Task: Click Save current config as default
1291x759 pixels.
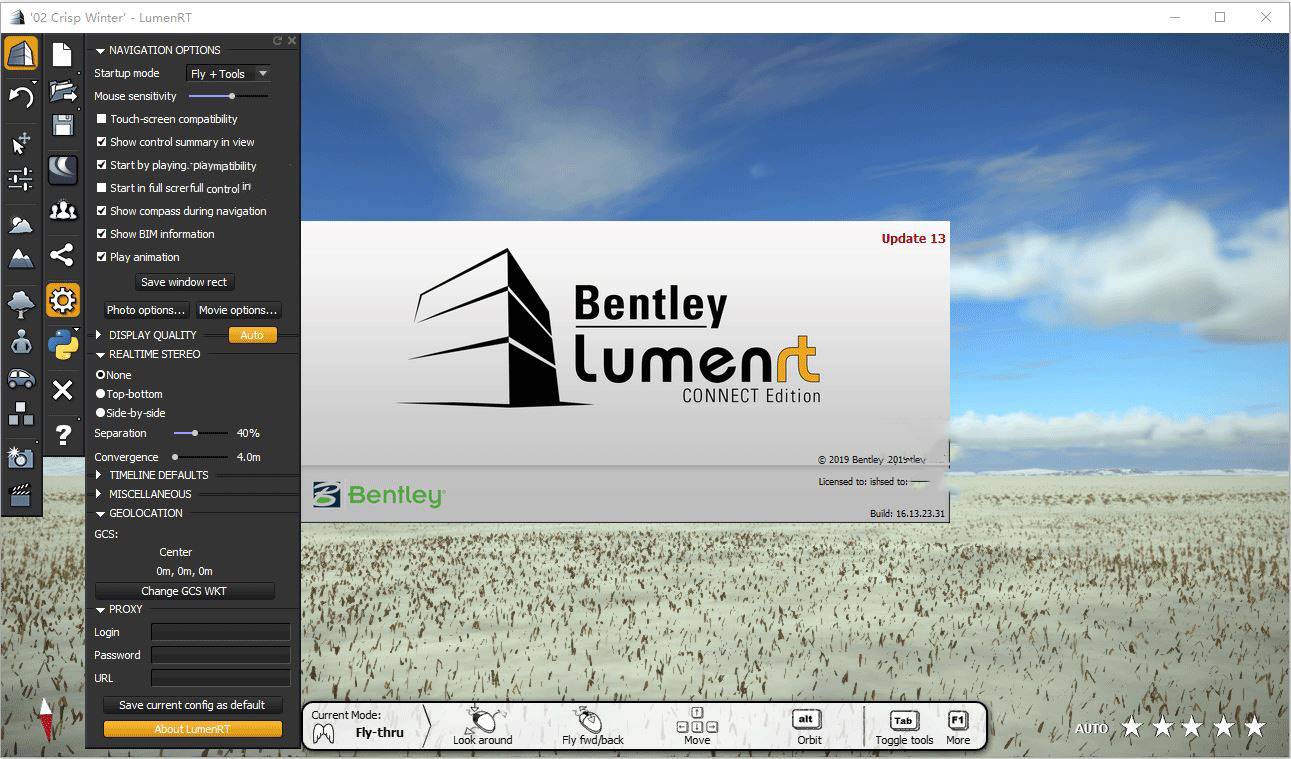Action: 192,705
